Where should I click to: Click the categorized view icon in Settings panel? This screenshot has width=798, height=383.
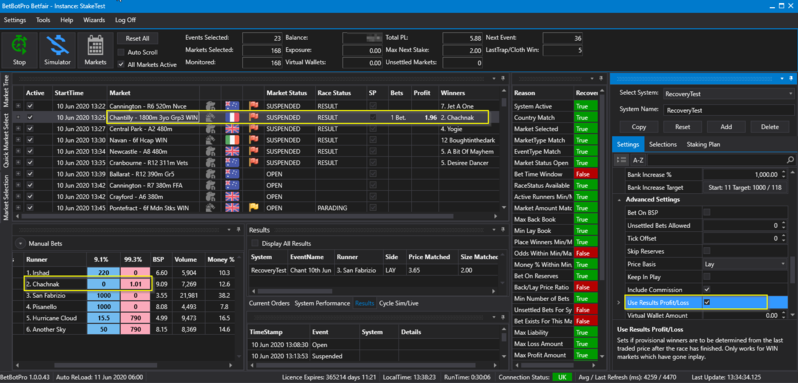tap(621, 160)
